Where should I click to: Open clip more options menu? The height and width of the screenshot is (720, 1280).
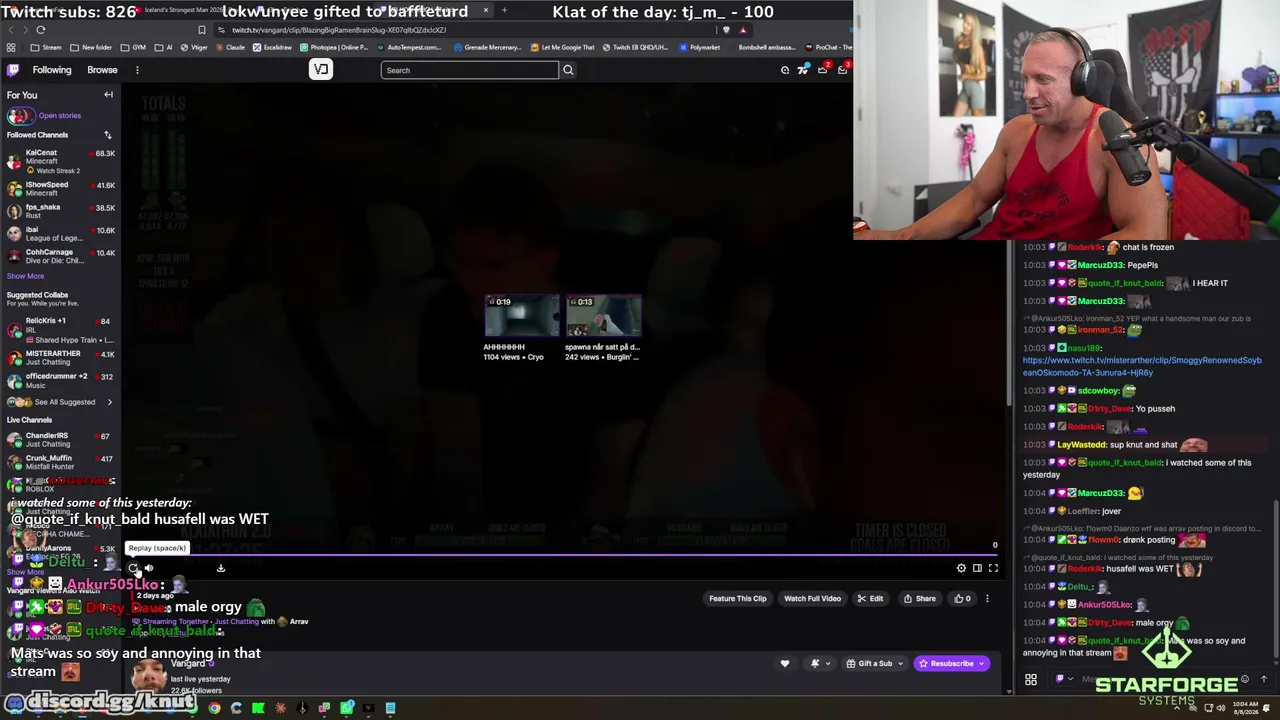[x=987, y=599]
